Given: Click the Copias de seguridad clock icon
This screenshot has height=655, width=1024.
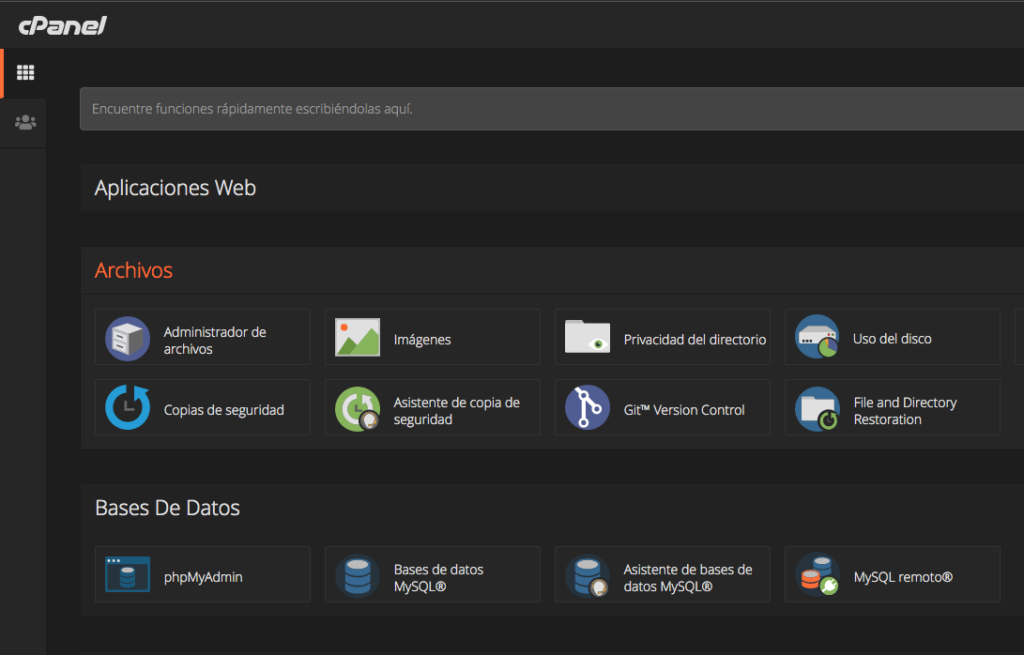Looking at the screenshot, I should click(128, 407).
